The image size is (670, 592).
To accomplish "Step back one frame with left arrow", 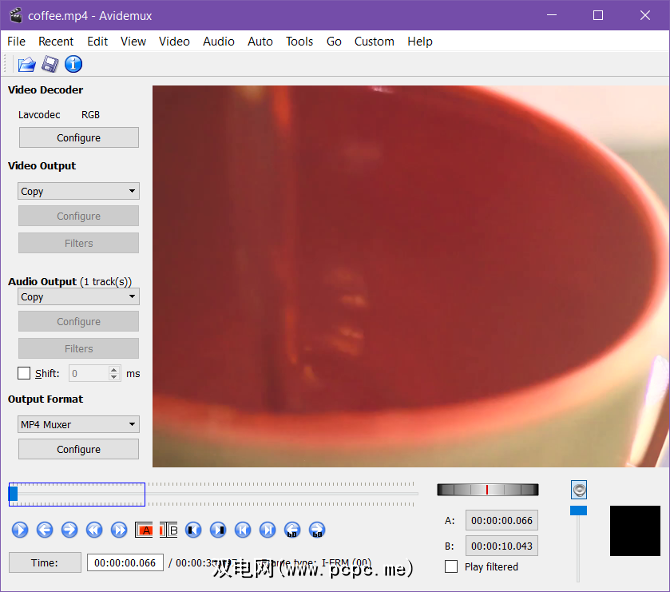I will (45, 530).
